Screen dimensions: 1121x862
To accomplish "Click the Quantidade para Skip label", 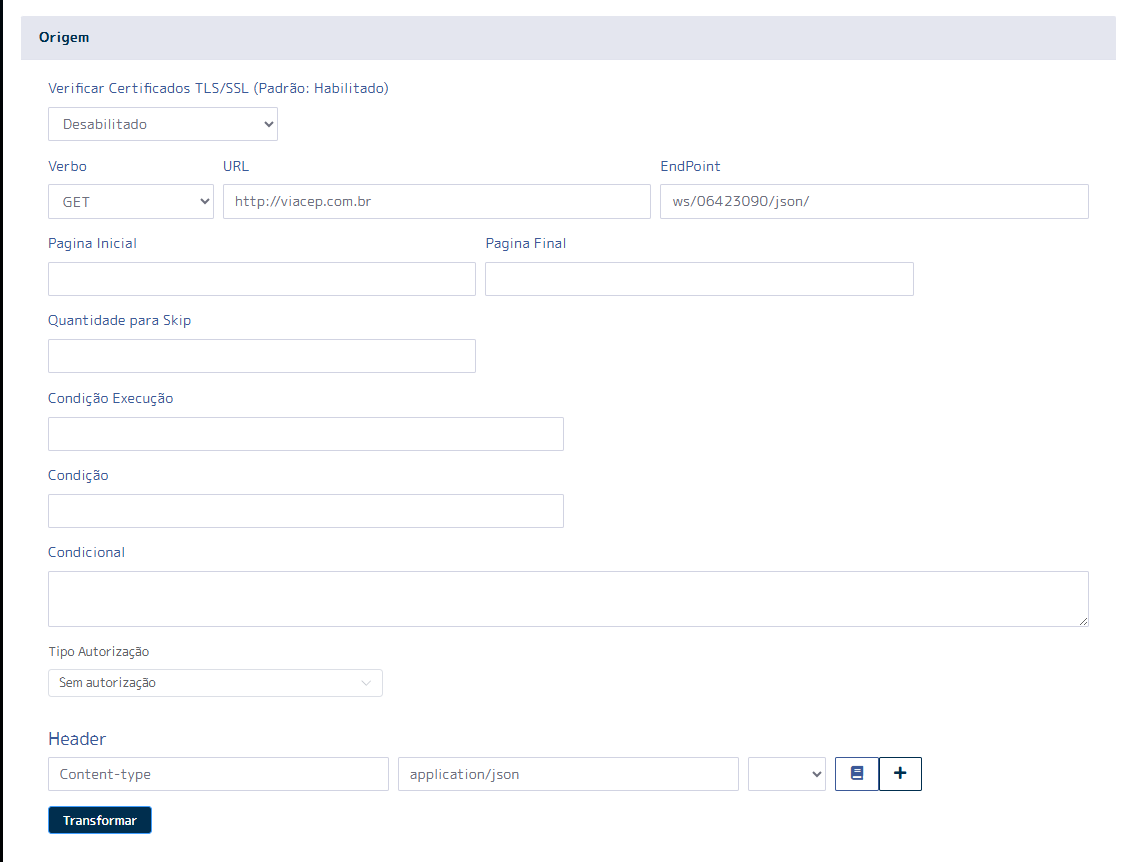I will point(119,320).
